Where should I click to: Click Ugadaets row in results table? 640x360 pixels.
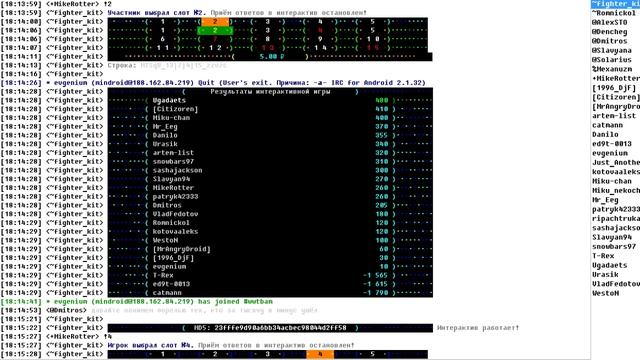[x=270, y=100]
